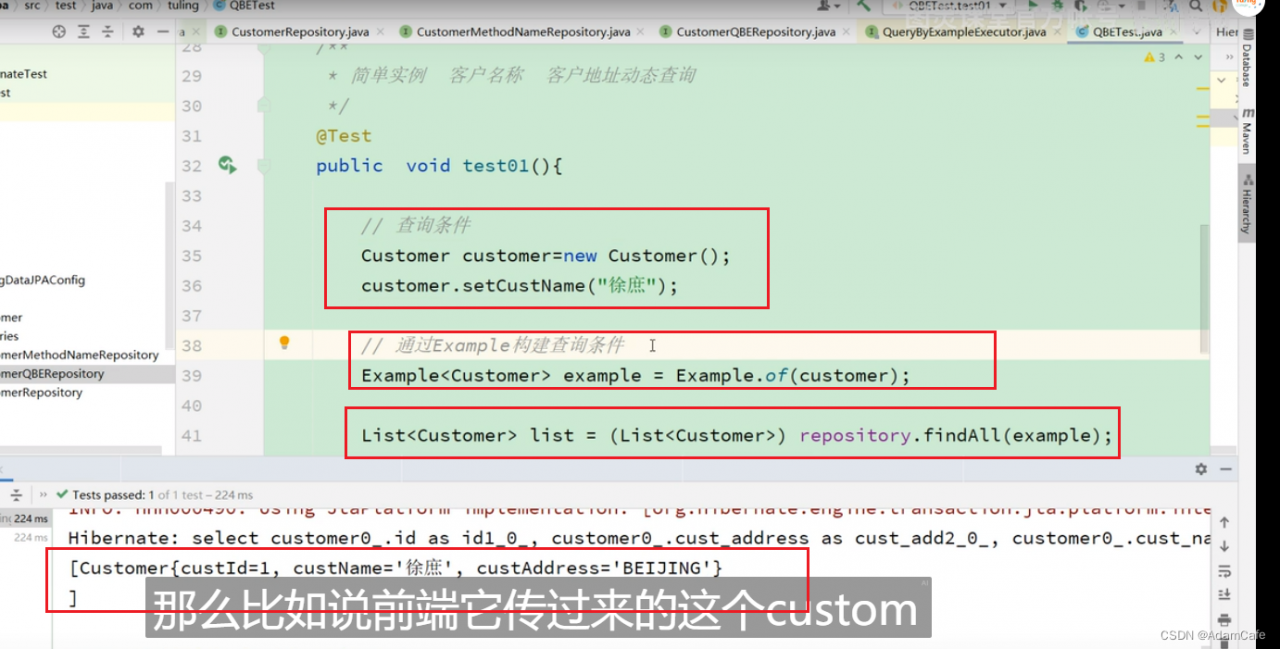The image size is (1280, 649).
Task: Hide the Project panel with minus icon
Action: [163, 32]
